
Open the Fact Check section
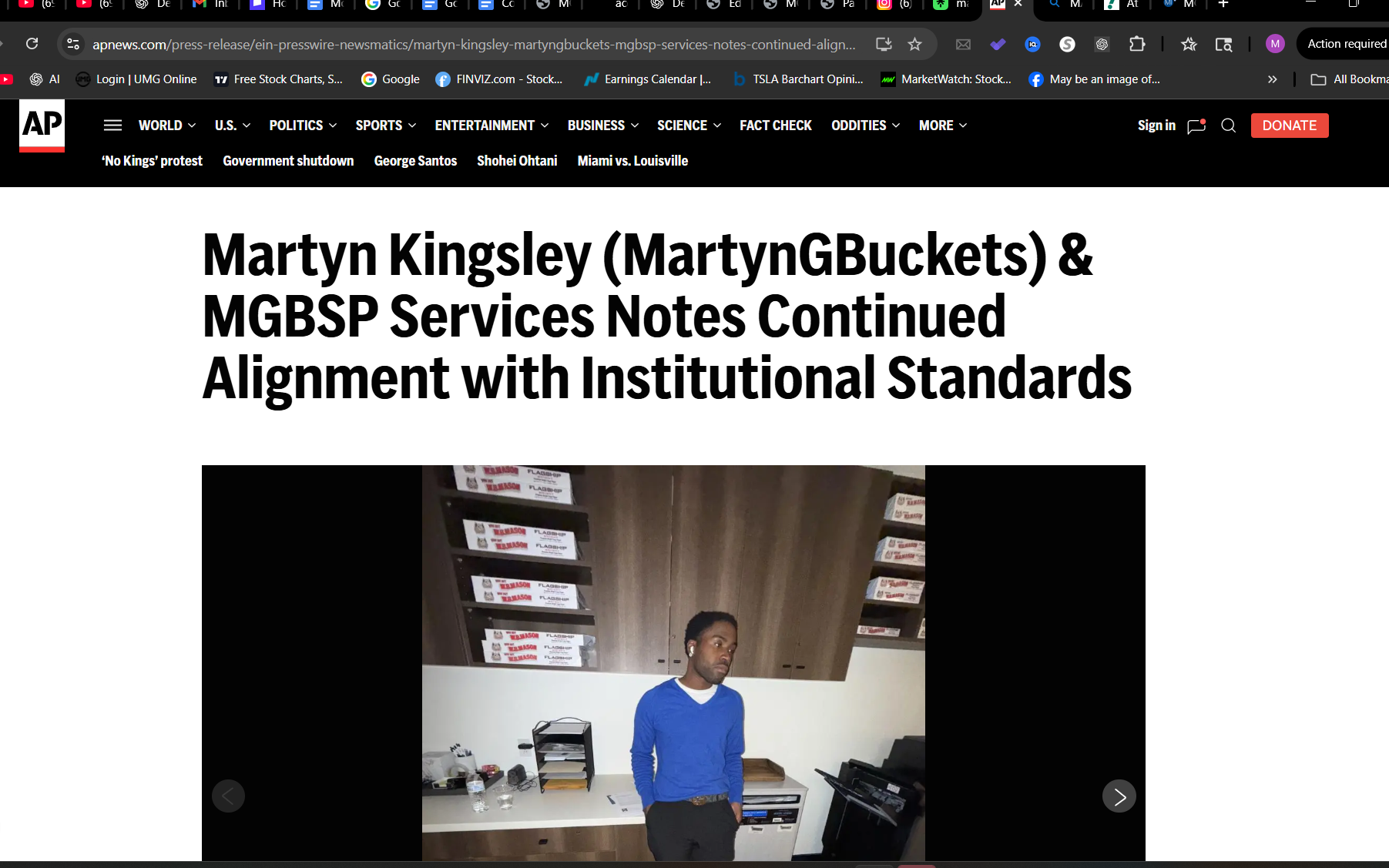pyautogui.click(x=775, y=126)
